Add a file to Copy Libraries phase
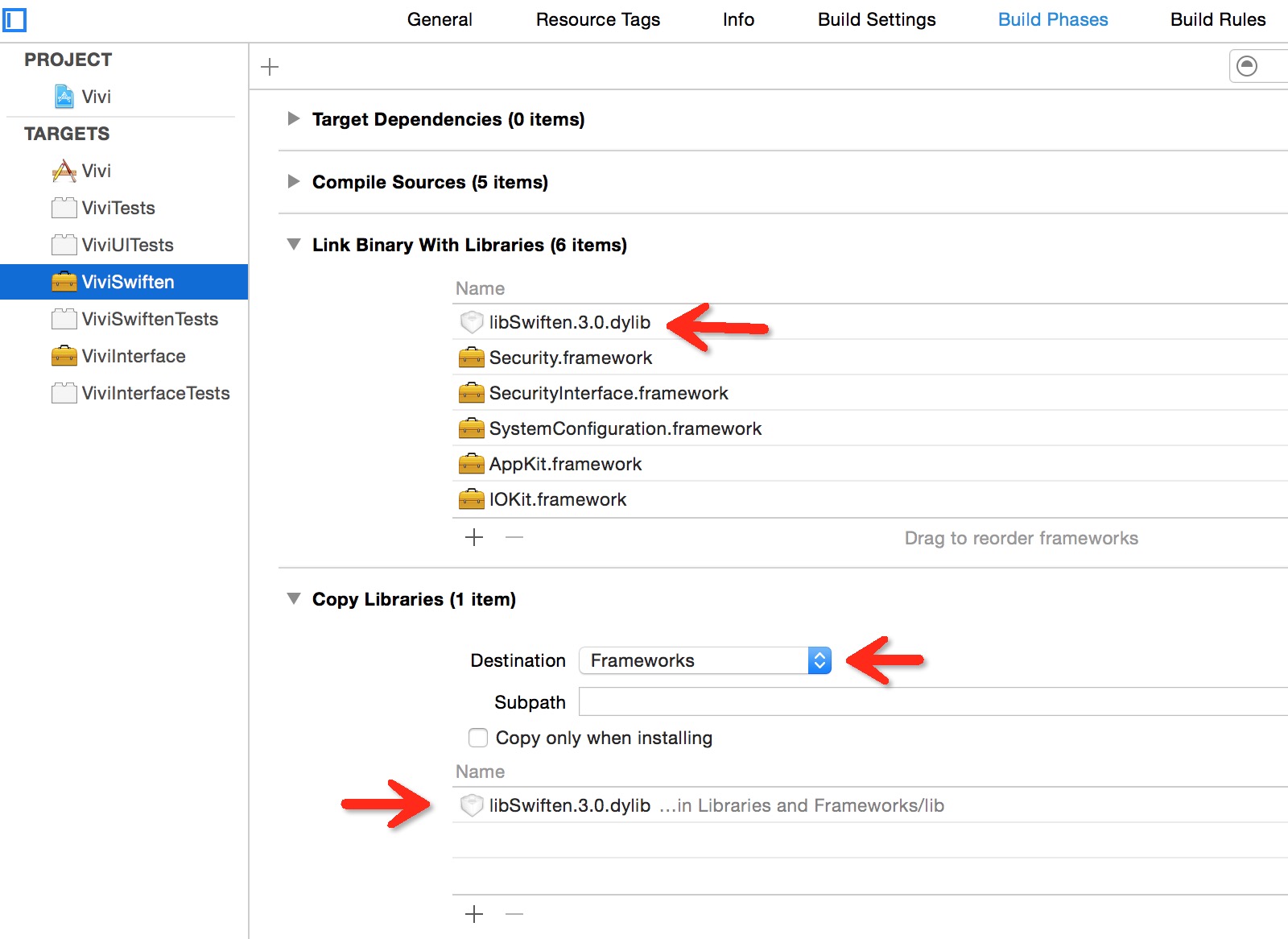This screenshot has height=939, width=1288. tap(474, 914)
